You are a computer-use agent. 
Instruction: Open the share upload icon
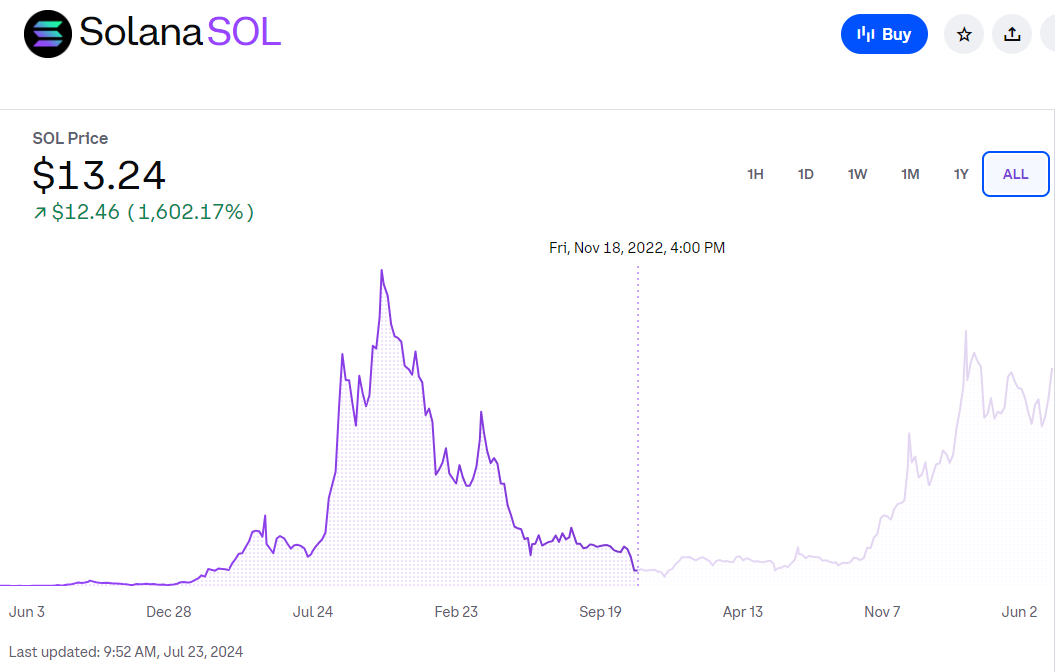1012,34
